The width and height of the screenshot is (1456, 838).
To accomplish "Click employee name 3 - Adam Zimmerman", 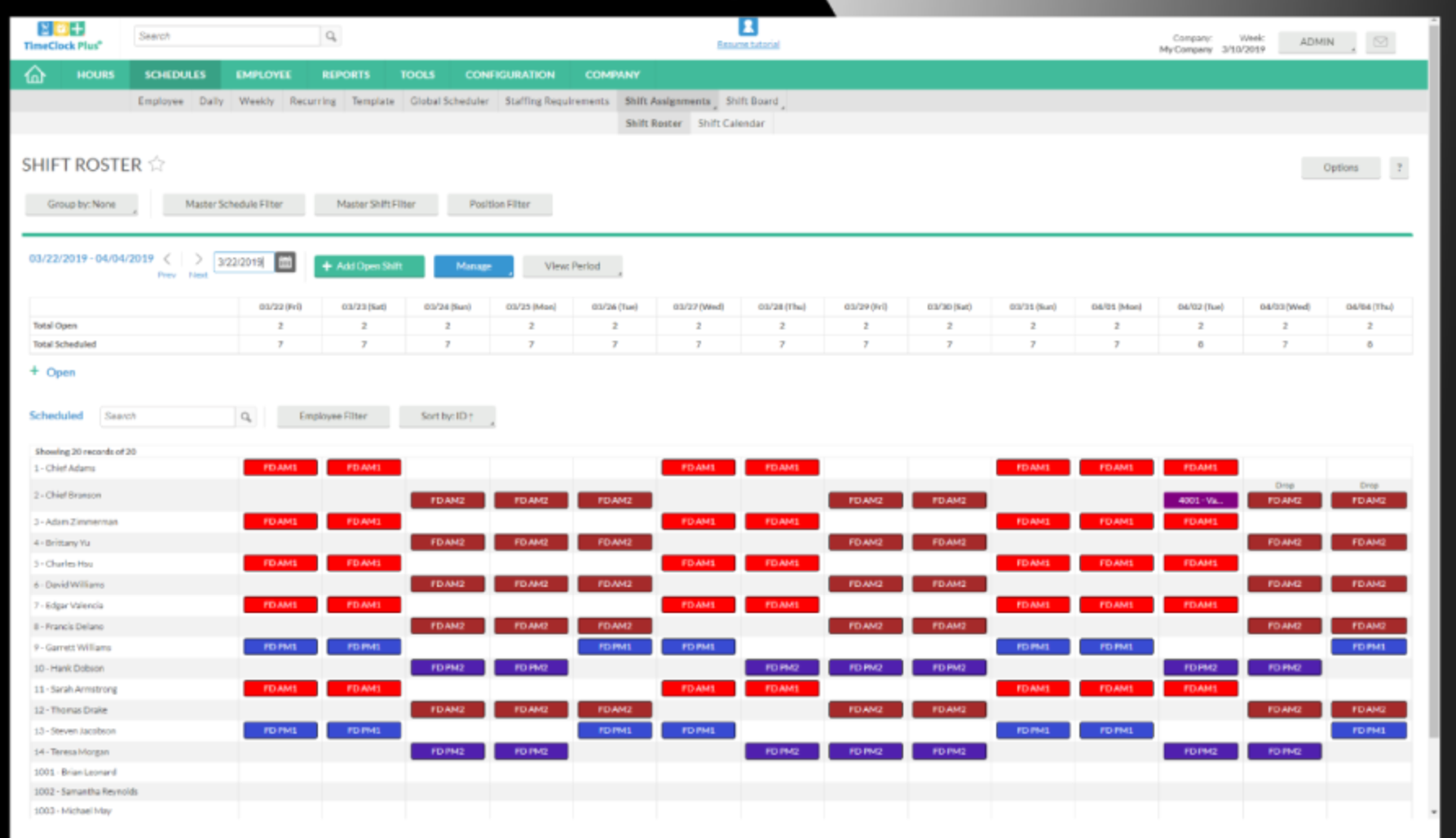I will click(76, 522).
